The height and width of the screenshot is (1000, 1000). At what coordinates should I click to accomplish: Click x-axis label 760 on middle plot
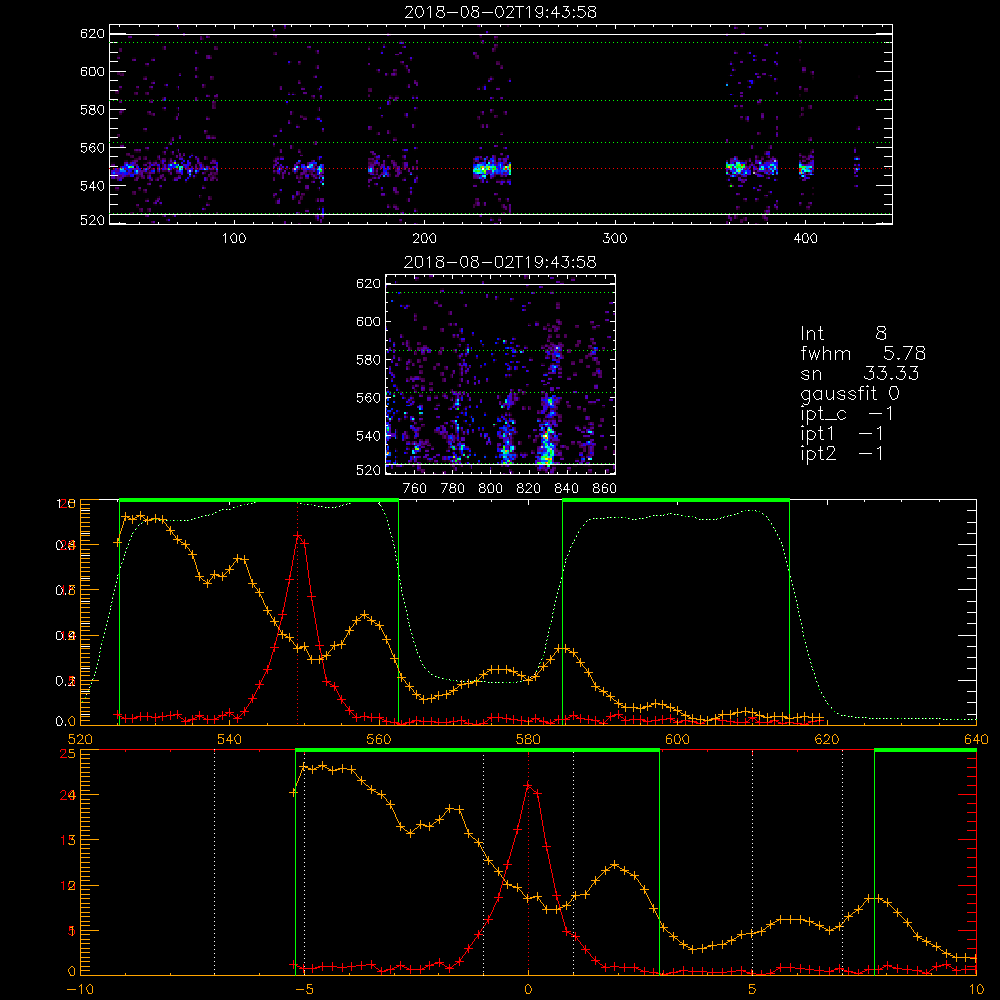415,489
